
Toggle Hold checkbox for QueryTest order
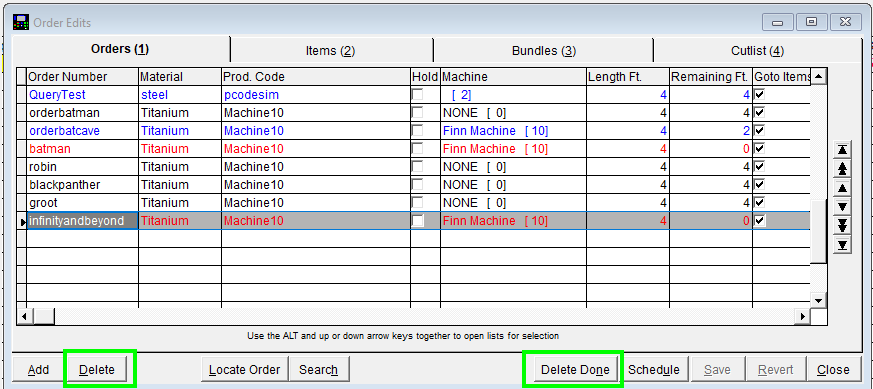click(x=417, y=95)
